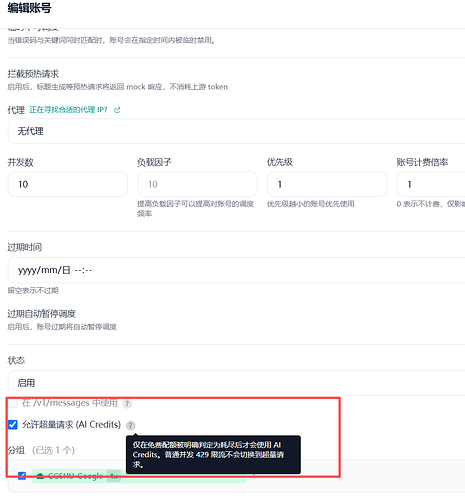Open the 代理 dropdown showing 无代理
Screen dimensions: 465x500
click(236, 131)
